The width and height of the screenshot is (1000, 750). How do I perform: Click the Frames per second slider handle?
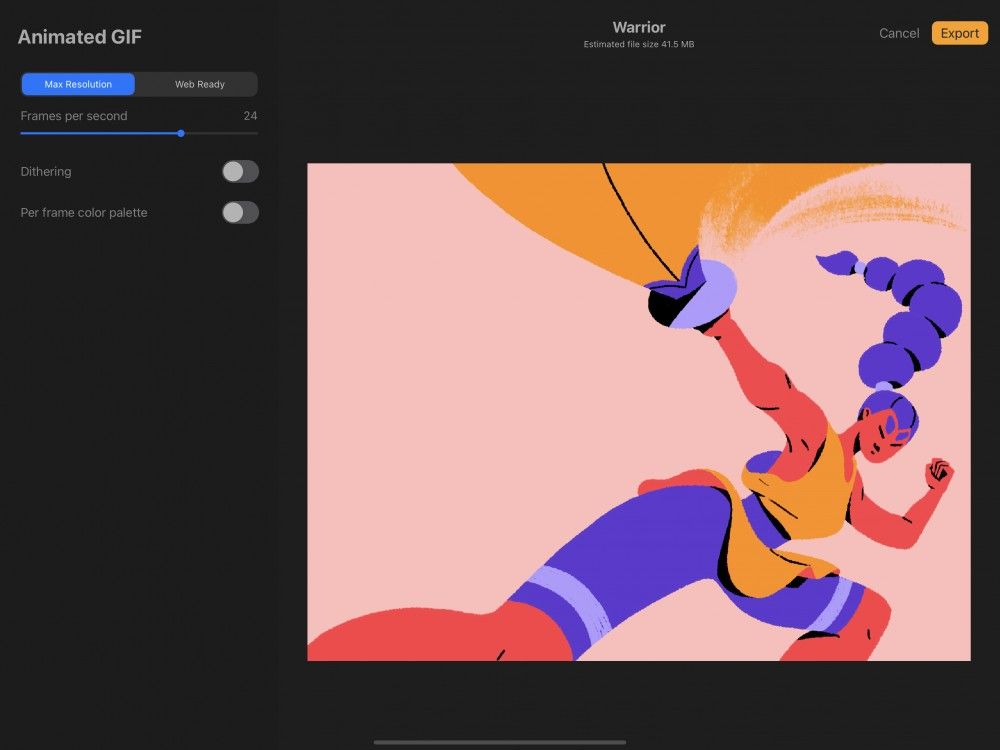click(x=181, y=133)
